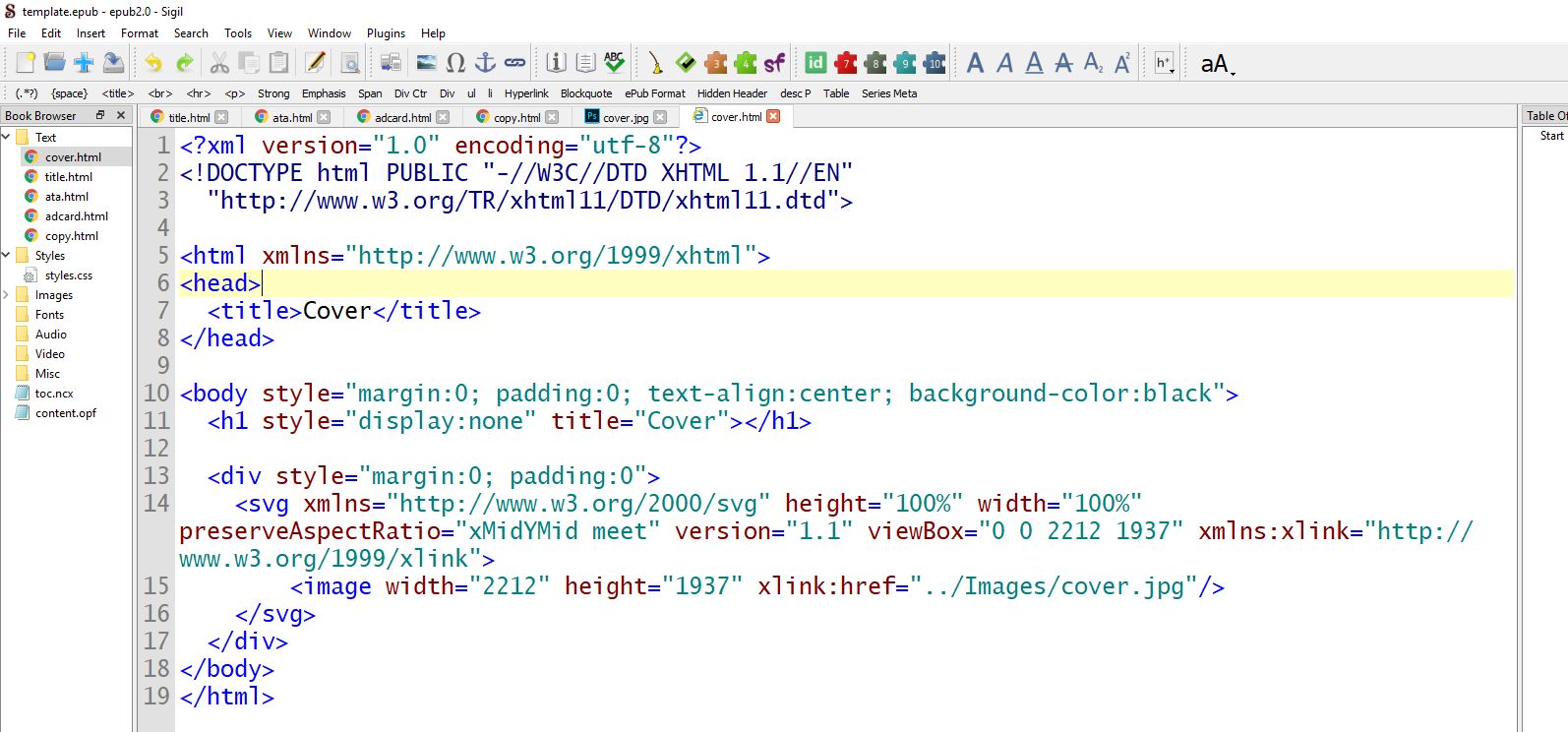The width and height of the screenshot is (1568, 732).
Task: Apply strikethrough with the crossed-out A icon
Action: [1063, 63]
